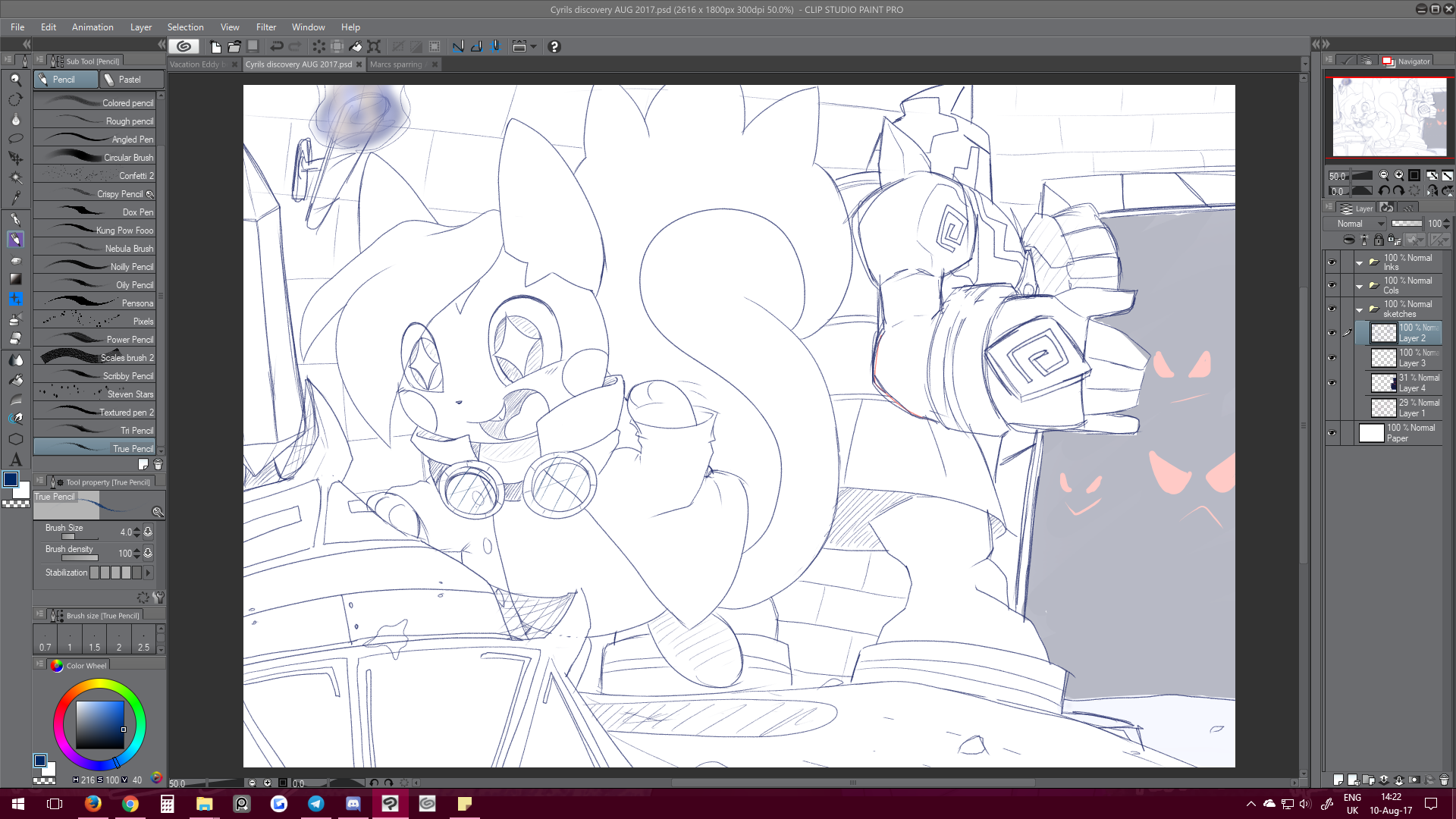Select the Magnifier zoom tool
1456x819 pixels.
tap(15, 80)
